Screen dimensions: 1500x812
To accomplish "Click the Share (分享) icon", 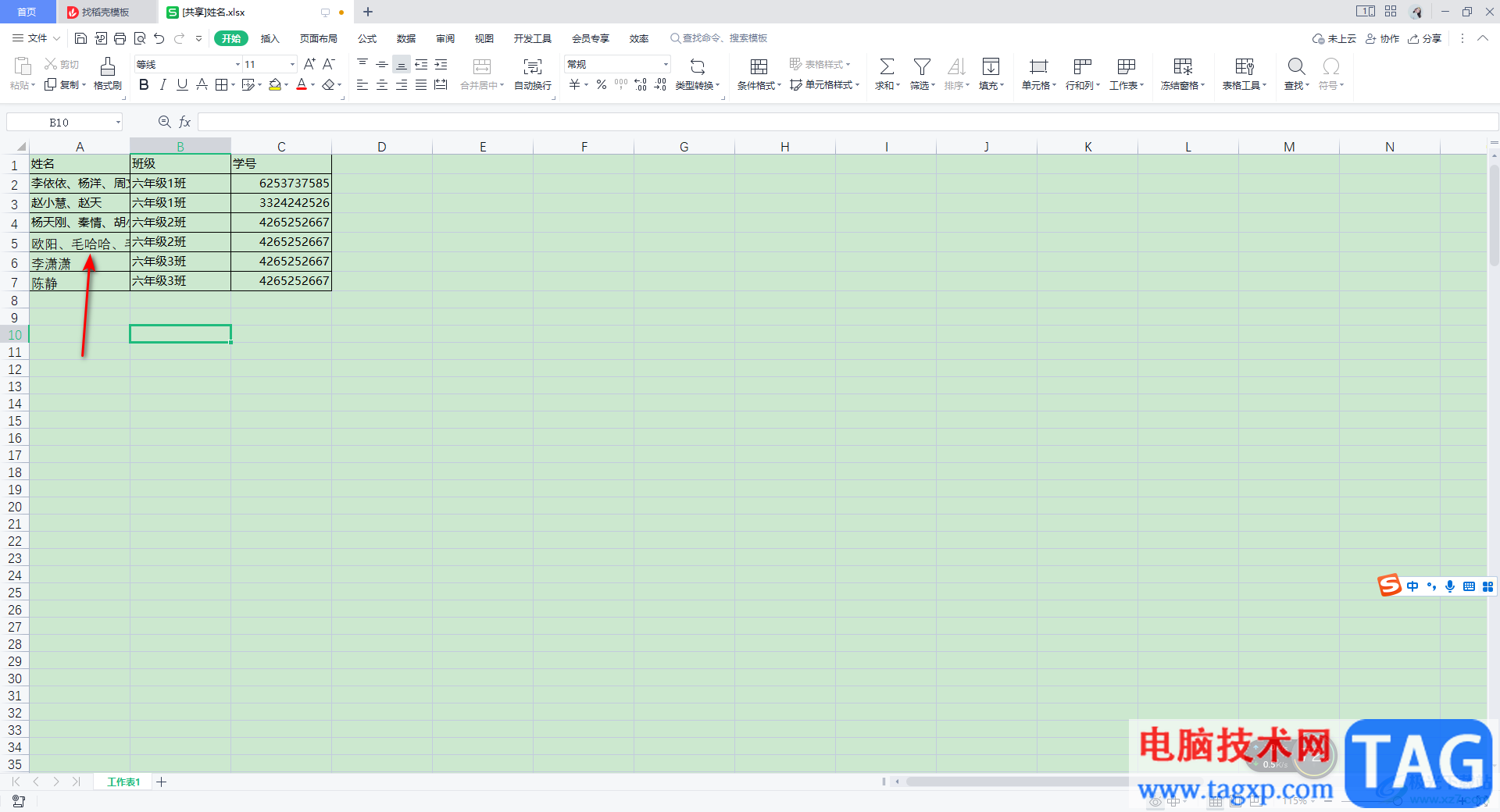I will coord(1424,38).
